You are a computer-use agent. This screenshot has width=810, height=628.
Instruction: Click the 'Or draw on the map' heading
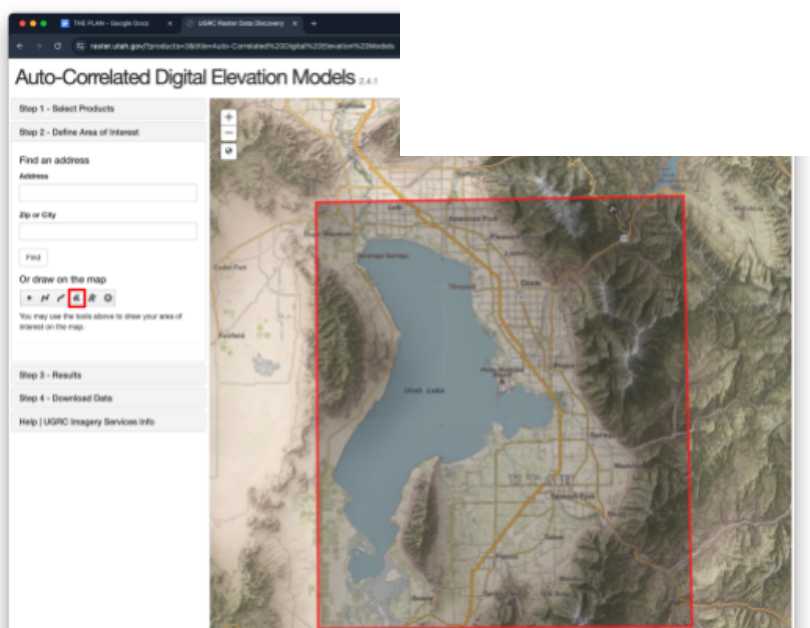(63, 279)
